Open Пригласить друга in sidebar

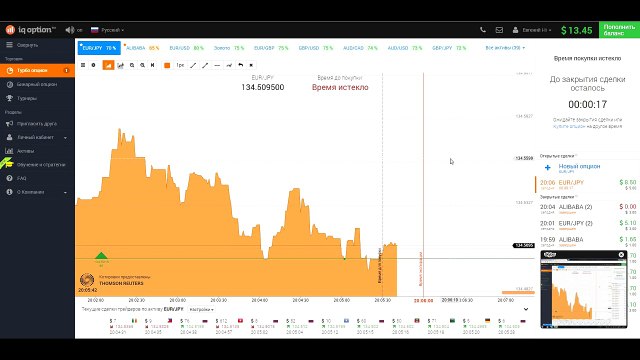(37, 124)
